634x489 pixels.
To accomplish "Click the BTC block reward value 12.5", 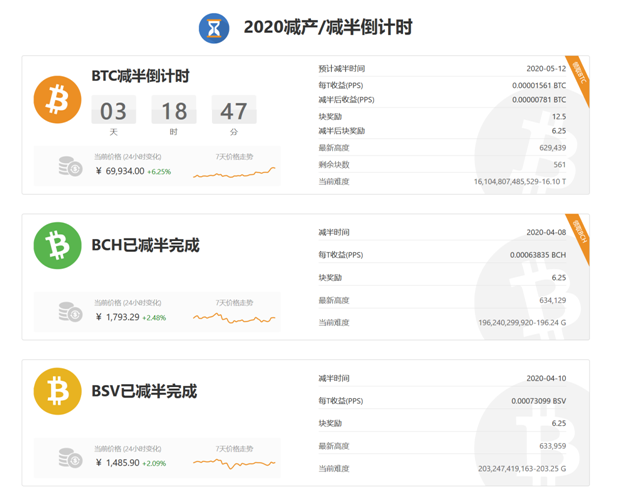I will pos(559,116).
